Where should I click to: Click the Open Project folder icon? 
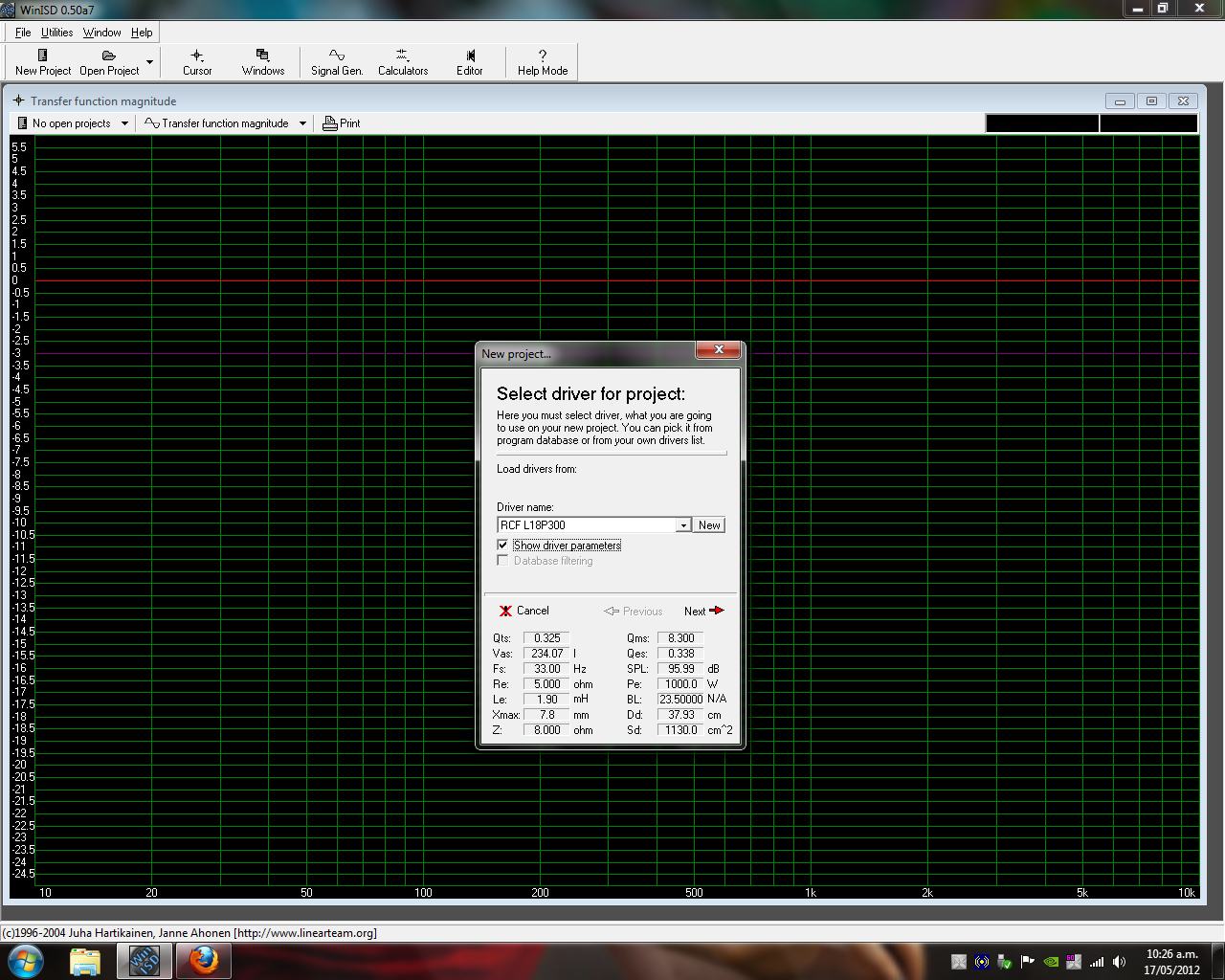pyautogui.click(x=108, y=56)
